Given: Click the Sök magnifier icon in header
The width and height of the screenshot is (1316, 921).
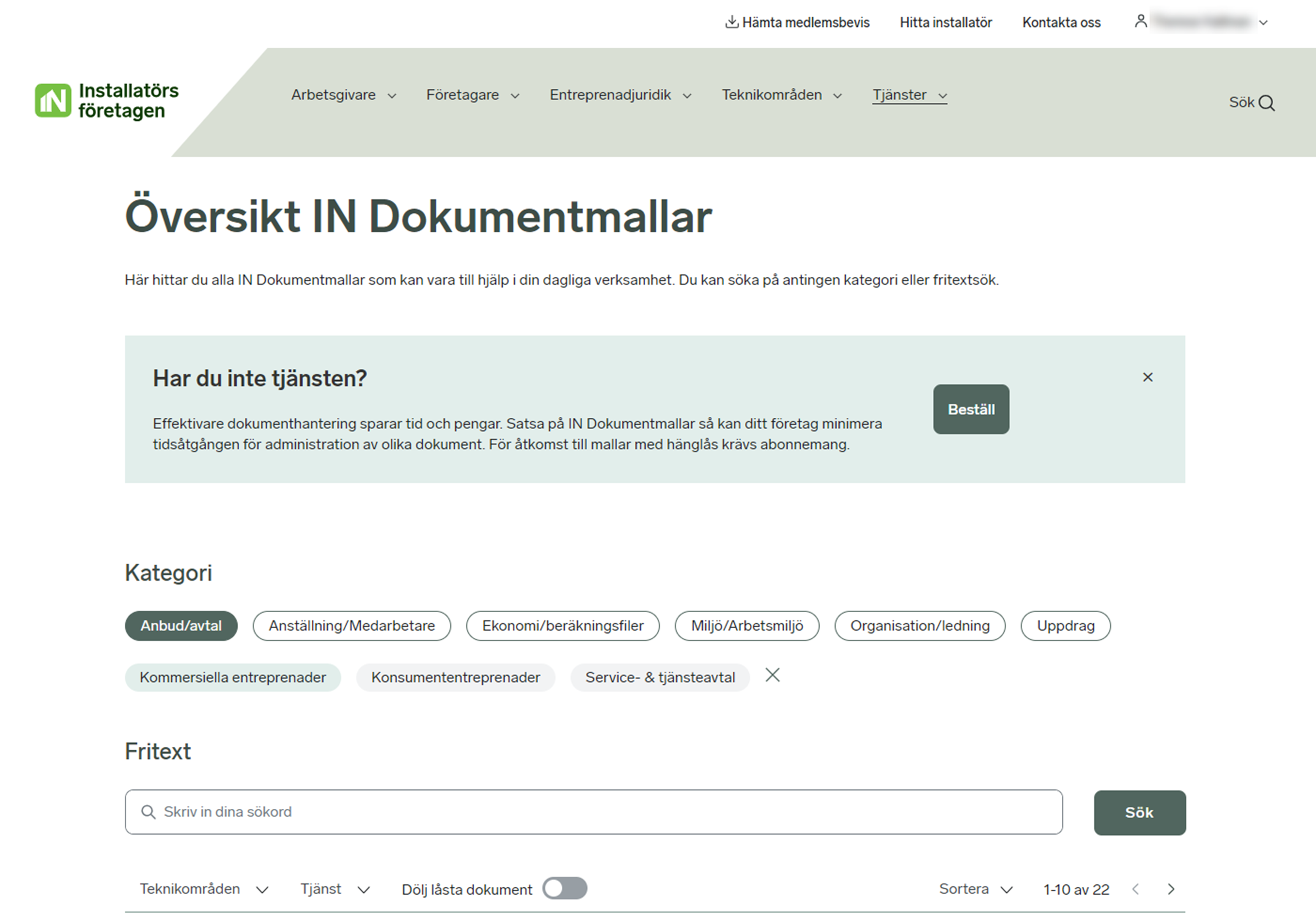Looking at the screenshot, I should 1266,103.
